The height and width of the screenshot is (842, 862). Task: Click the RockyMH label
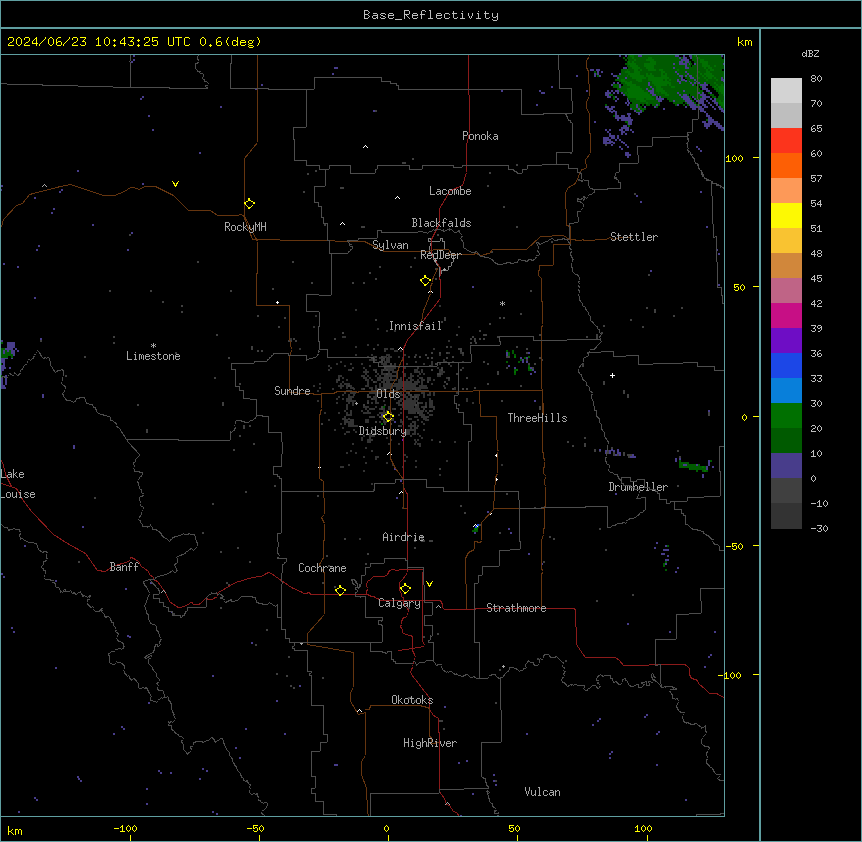[x=245, y=227]
